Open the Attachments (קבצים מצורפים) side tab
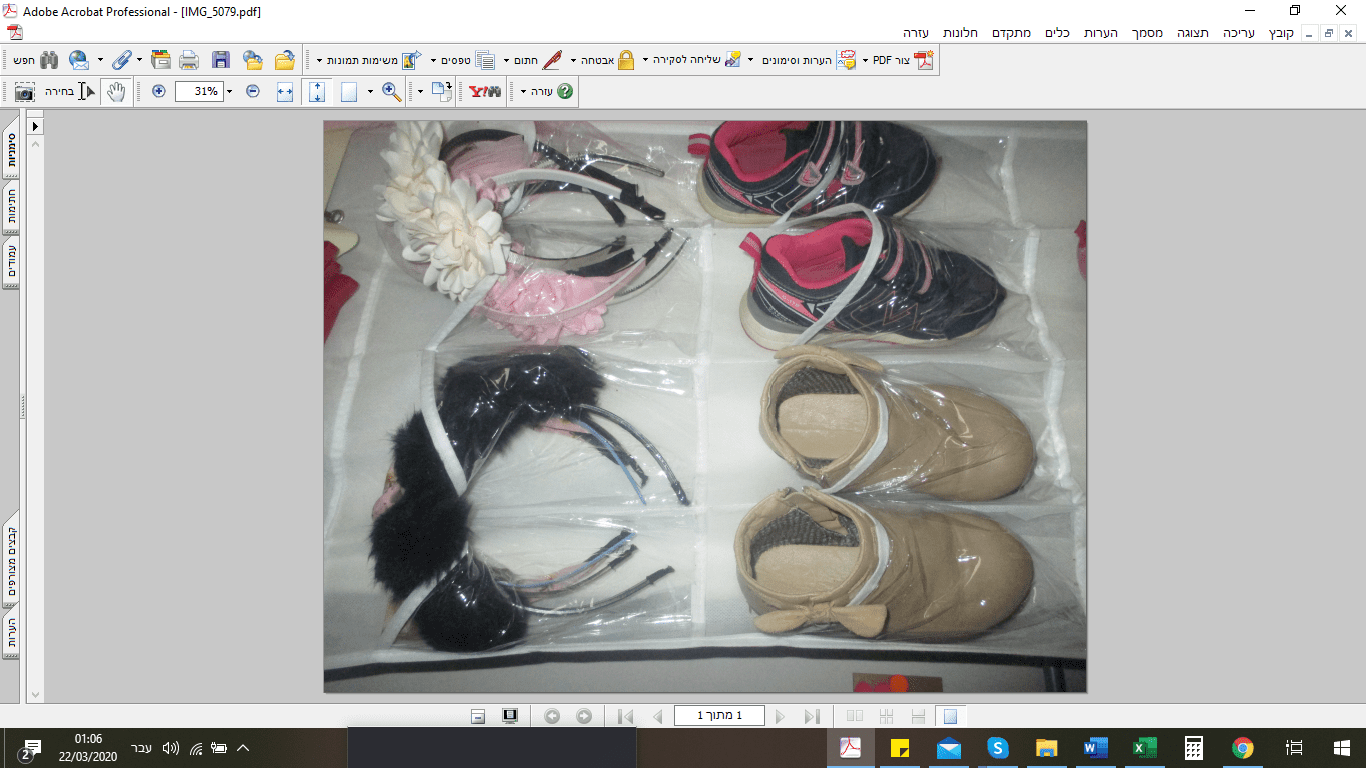The width and height of the screenshot is (1366, 768). 11,558
